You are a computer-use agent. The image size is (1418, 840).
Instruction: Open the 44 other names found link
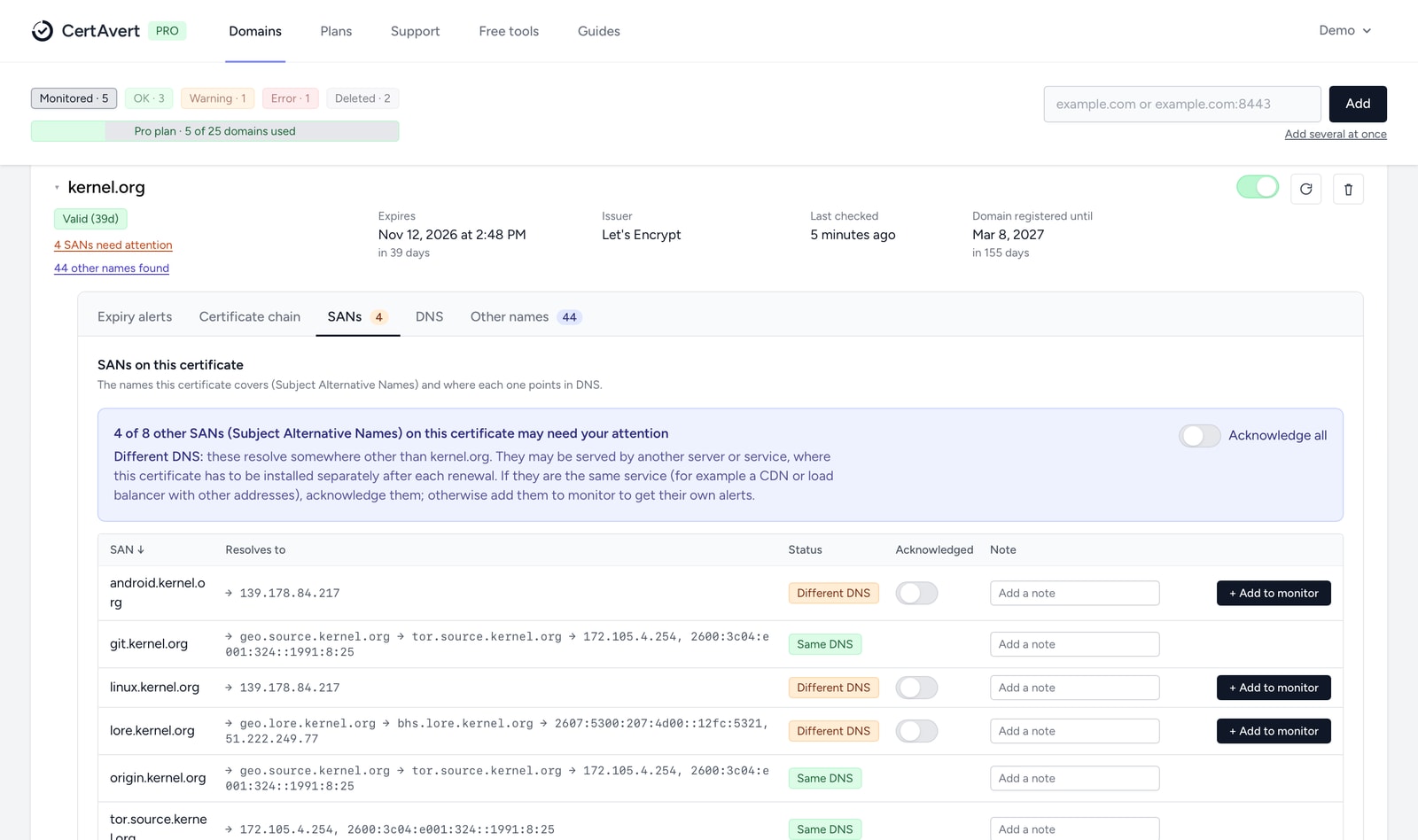pyautogui.click(x=112, y=268)
